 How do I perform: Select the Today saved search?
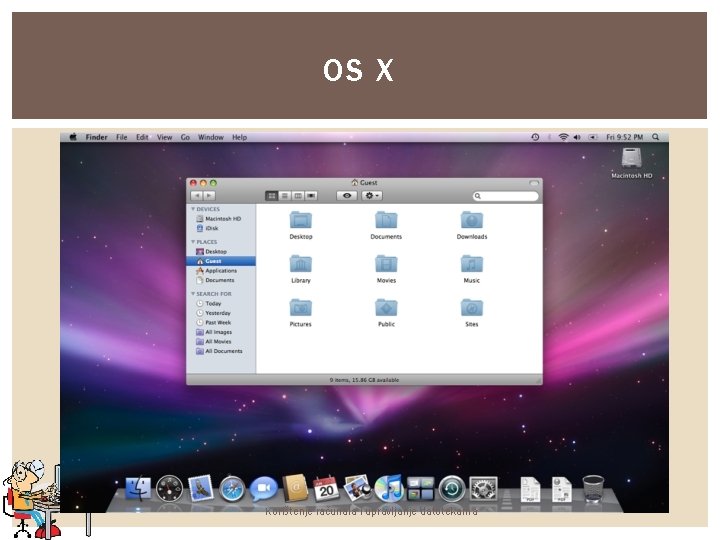tap(221, 304)
